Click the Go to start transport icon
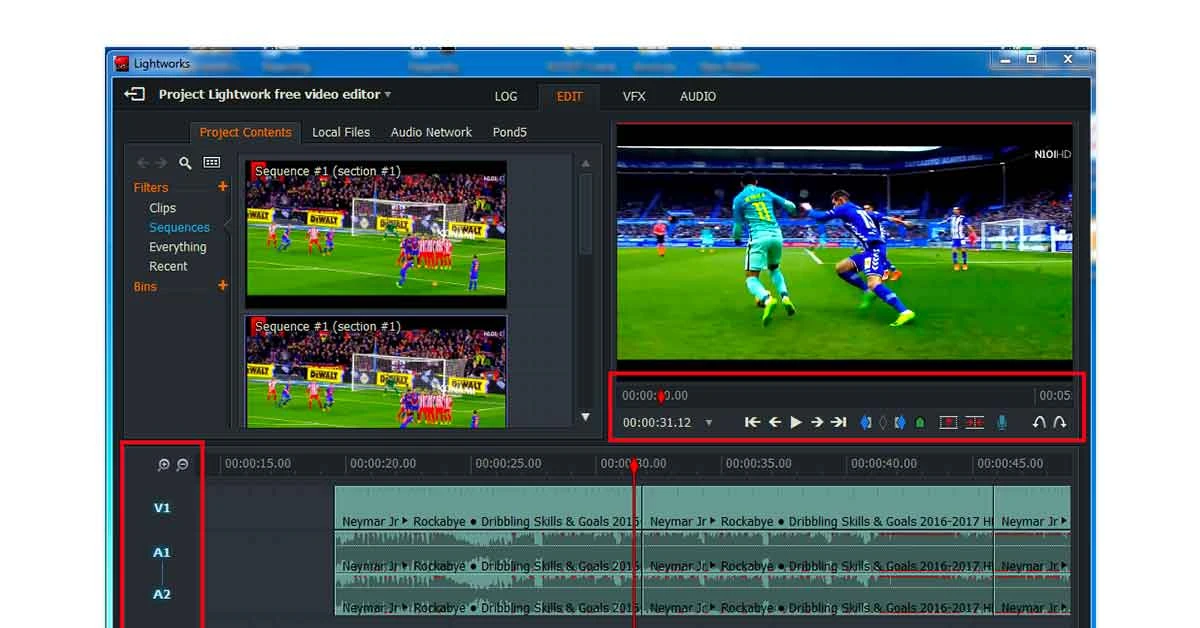 [752, 422]
